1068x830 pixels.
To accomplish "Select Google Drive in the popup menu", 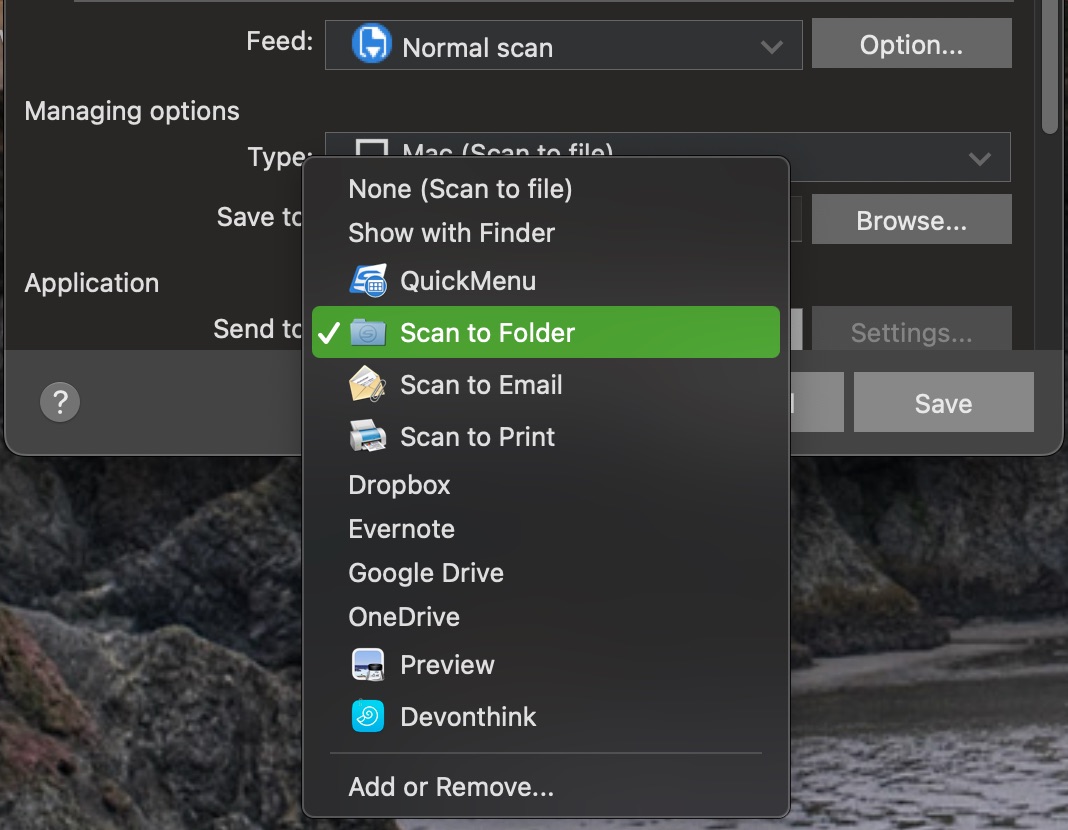I will click(x=546, y=573).
